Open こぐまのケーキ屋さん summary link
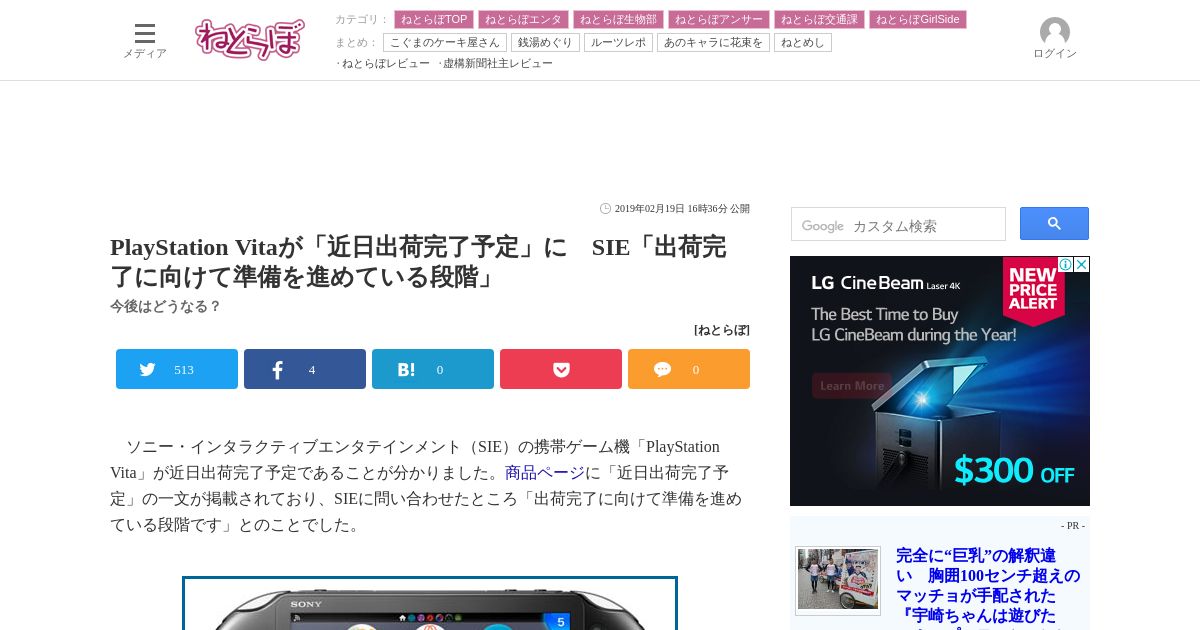 [x=445, y=42]
